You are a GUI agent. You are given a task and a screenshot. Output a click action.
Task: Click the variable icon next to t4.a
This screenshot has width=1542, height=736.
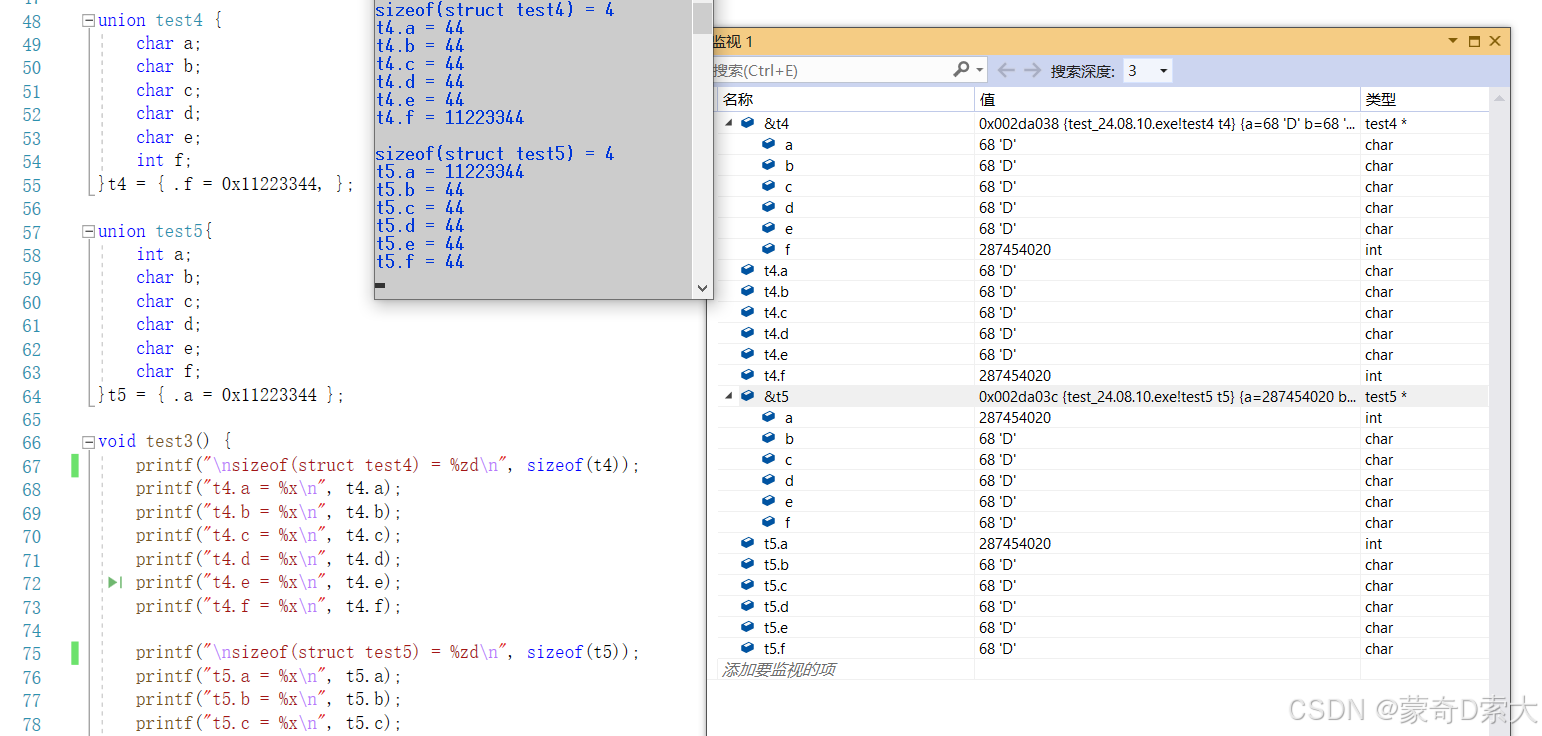747,270
